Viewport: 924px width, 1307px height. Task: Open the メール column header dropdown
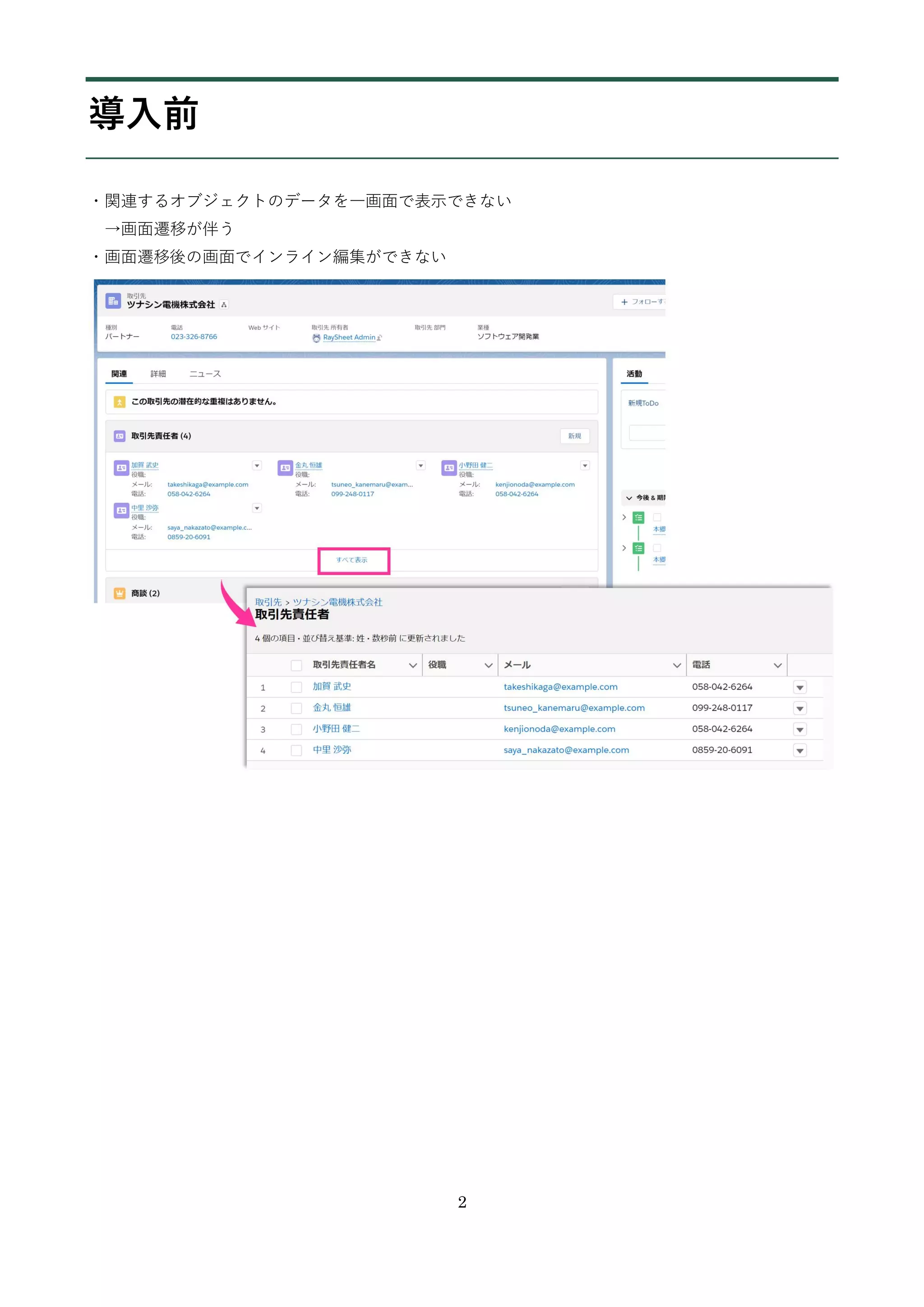pyautogui.click(x=676, y=665)
